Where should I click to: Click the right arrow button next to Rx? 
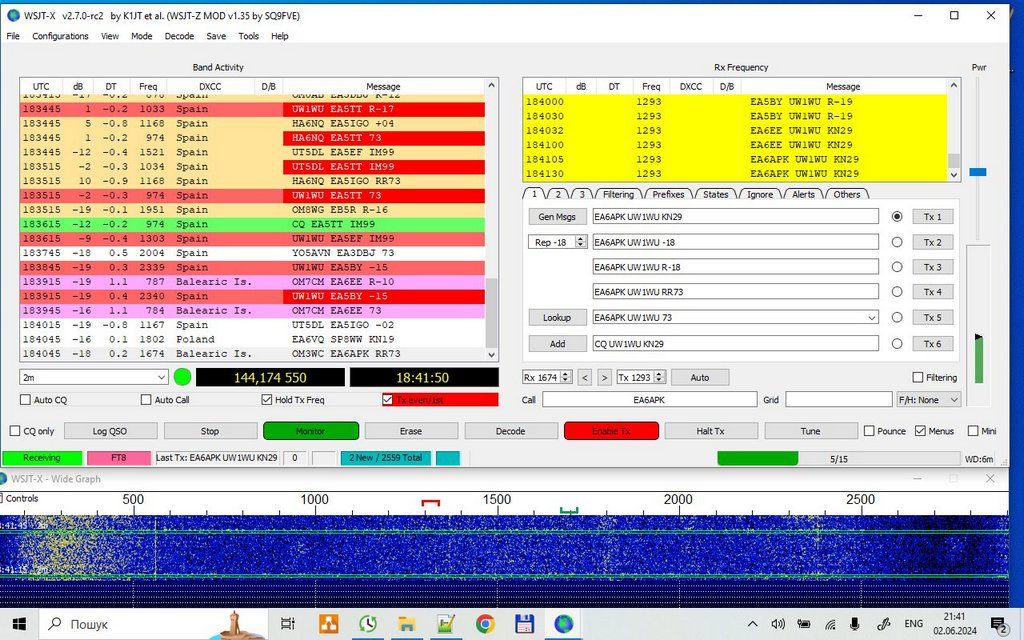click(x=605, y=377)
